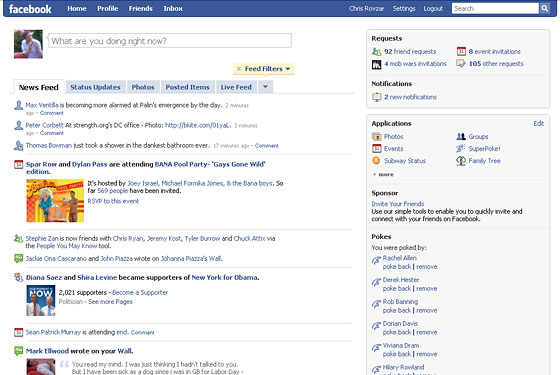Viewport: 560px width, 375px height.
Task: Click remove under Derek Hester
Action: tap(426, 289)
